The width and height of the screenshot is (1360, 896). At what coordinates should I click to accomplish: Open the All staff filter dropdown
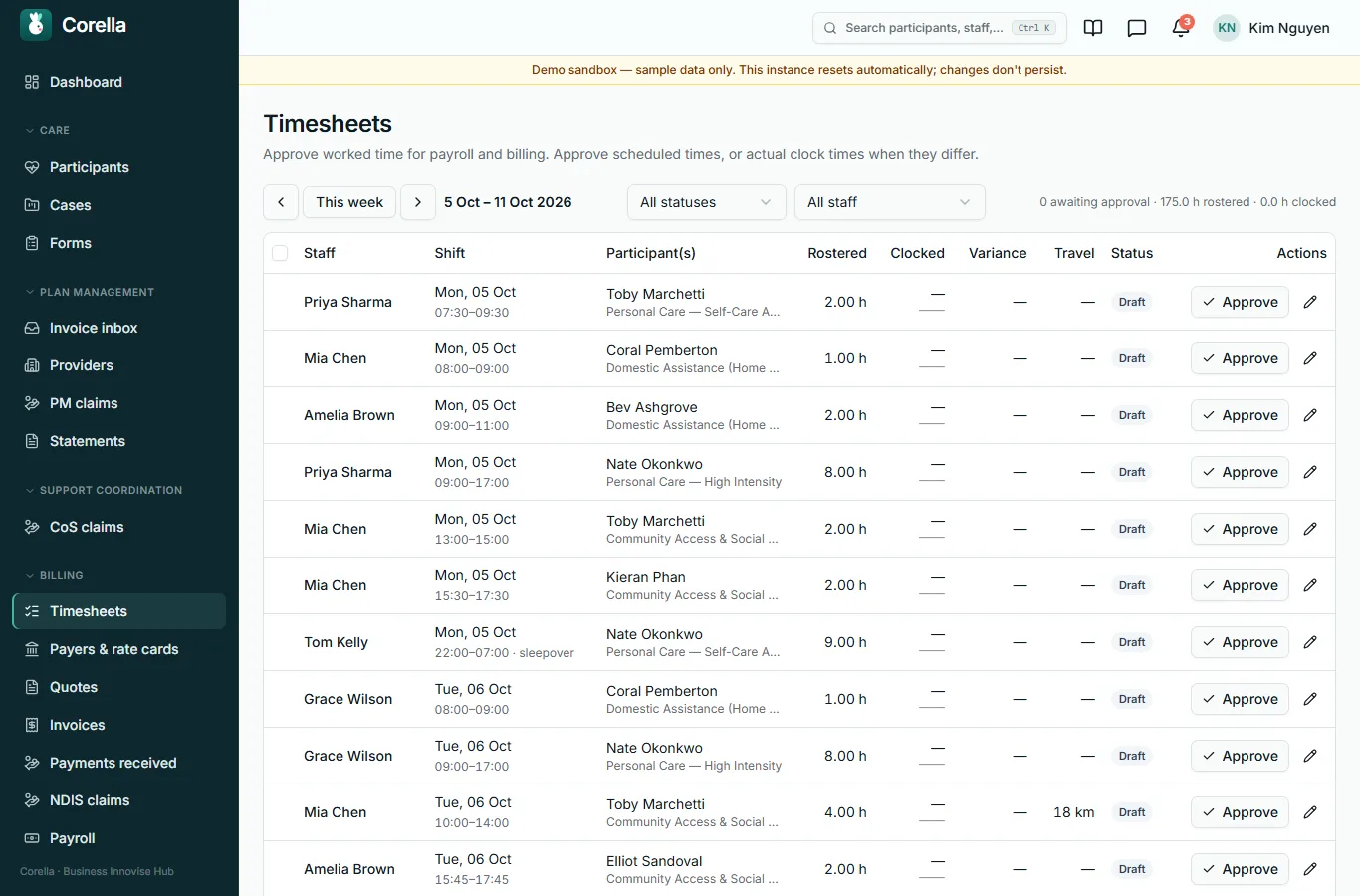point(890,202)
